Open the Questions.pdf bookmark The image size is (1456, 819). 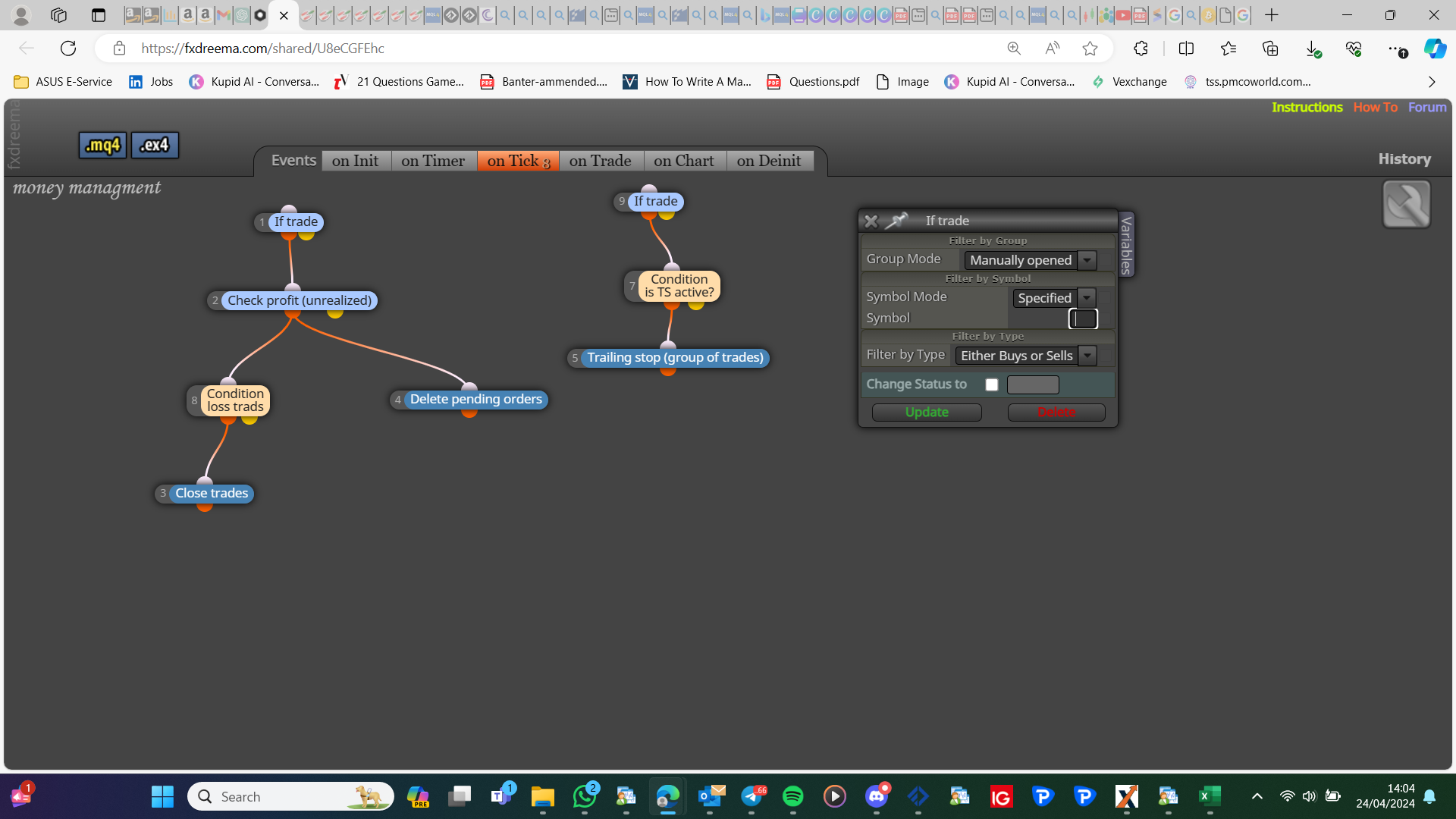tap(813, 82)
